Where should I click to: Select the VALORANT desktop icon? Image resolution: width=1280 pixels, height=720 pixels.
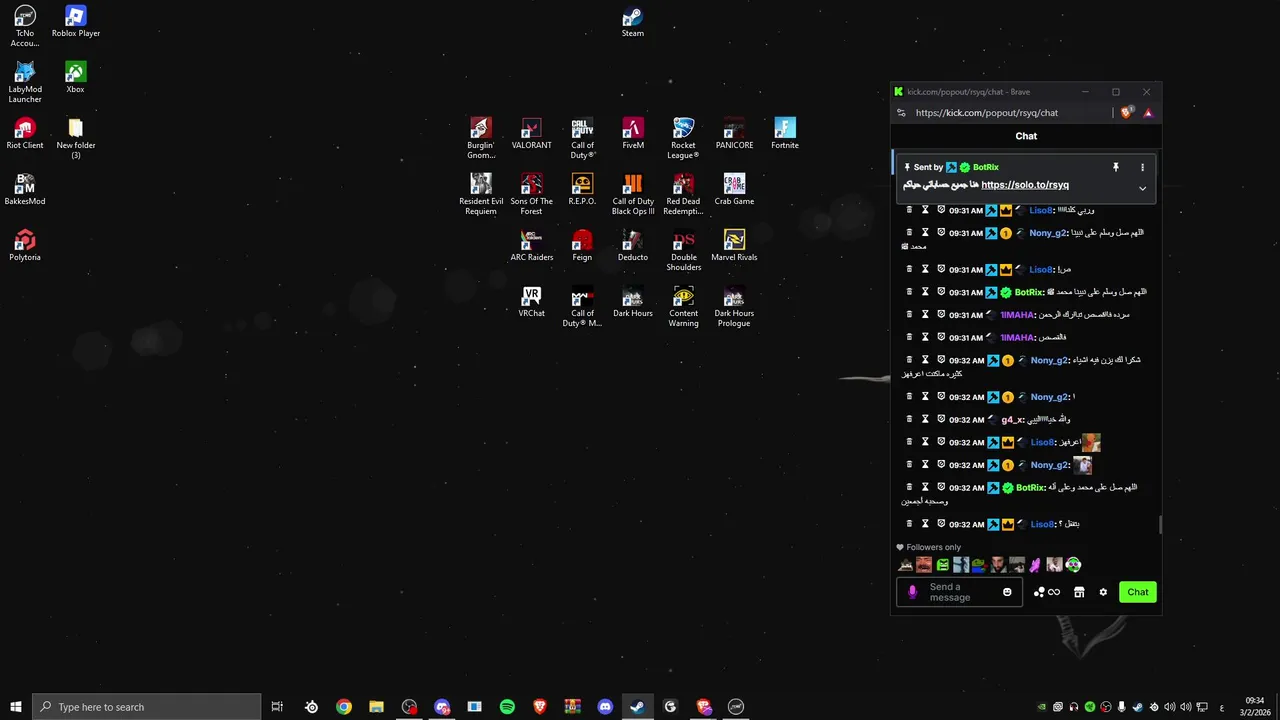pos(532,134)
